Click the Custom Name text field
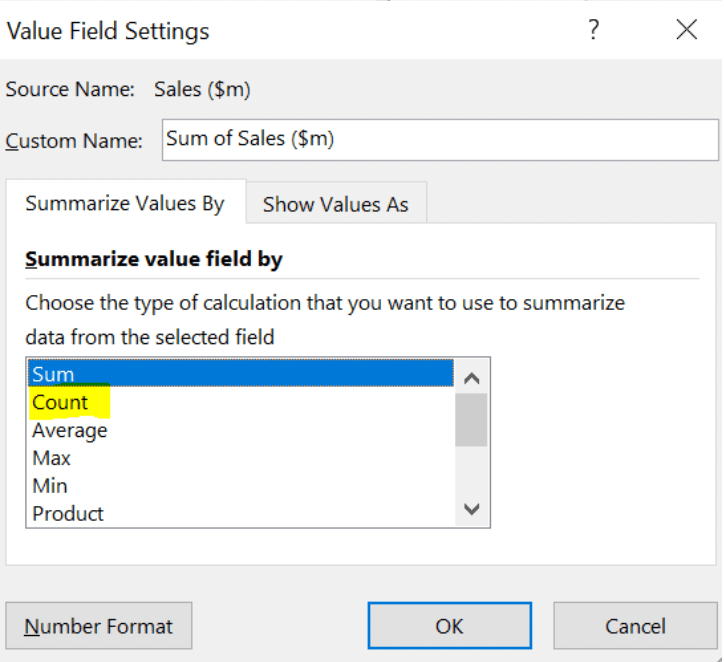 coord(440,140)
